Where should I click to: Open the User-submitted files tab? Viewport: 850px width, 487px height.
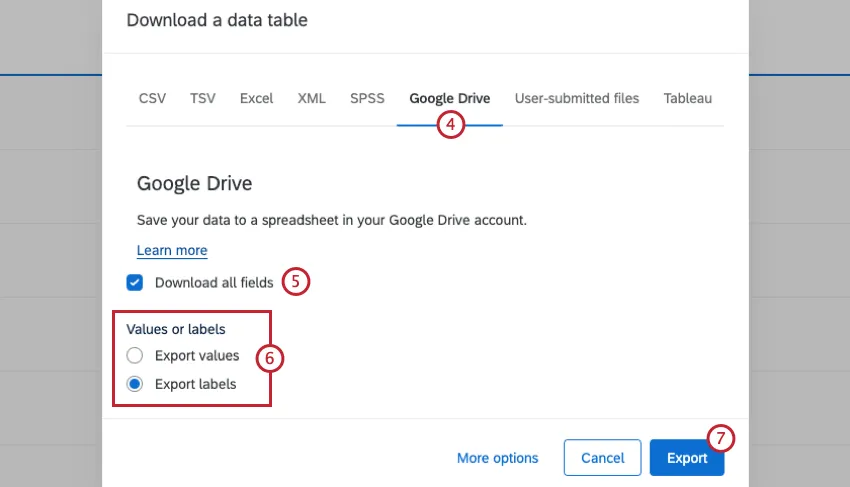tap(576, 98)
